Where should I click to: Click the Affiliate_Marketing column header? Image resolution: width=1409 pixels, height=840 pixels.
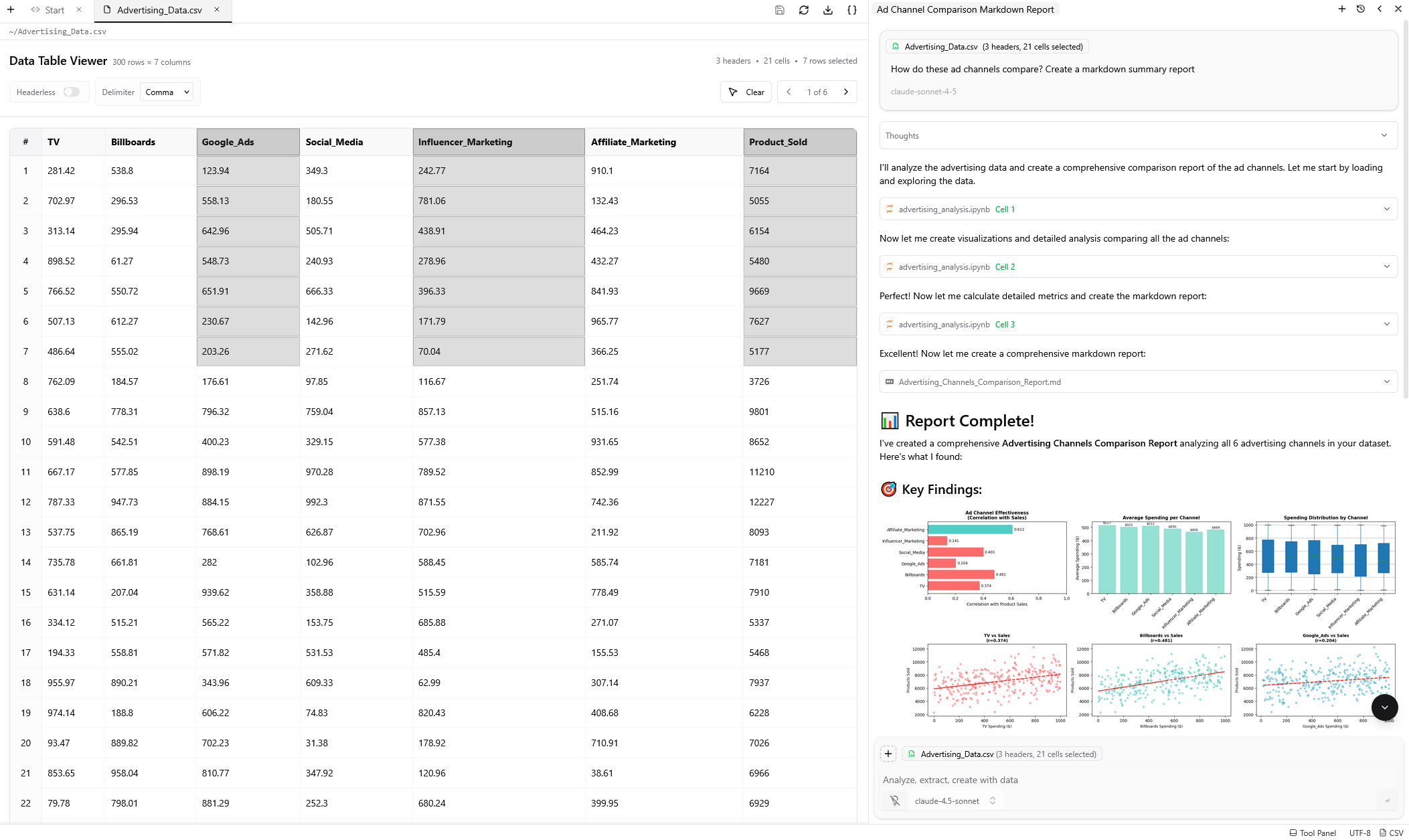tap(664, 142)
